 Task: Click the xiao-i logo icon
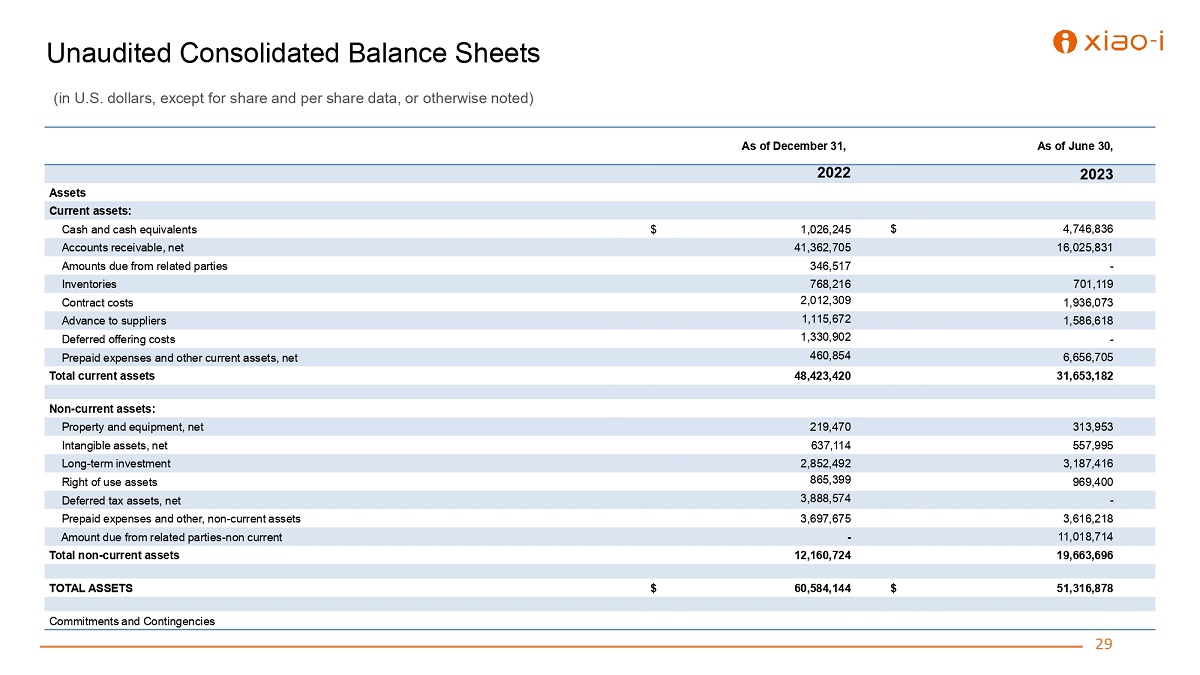1067,41
